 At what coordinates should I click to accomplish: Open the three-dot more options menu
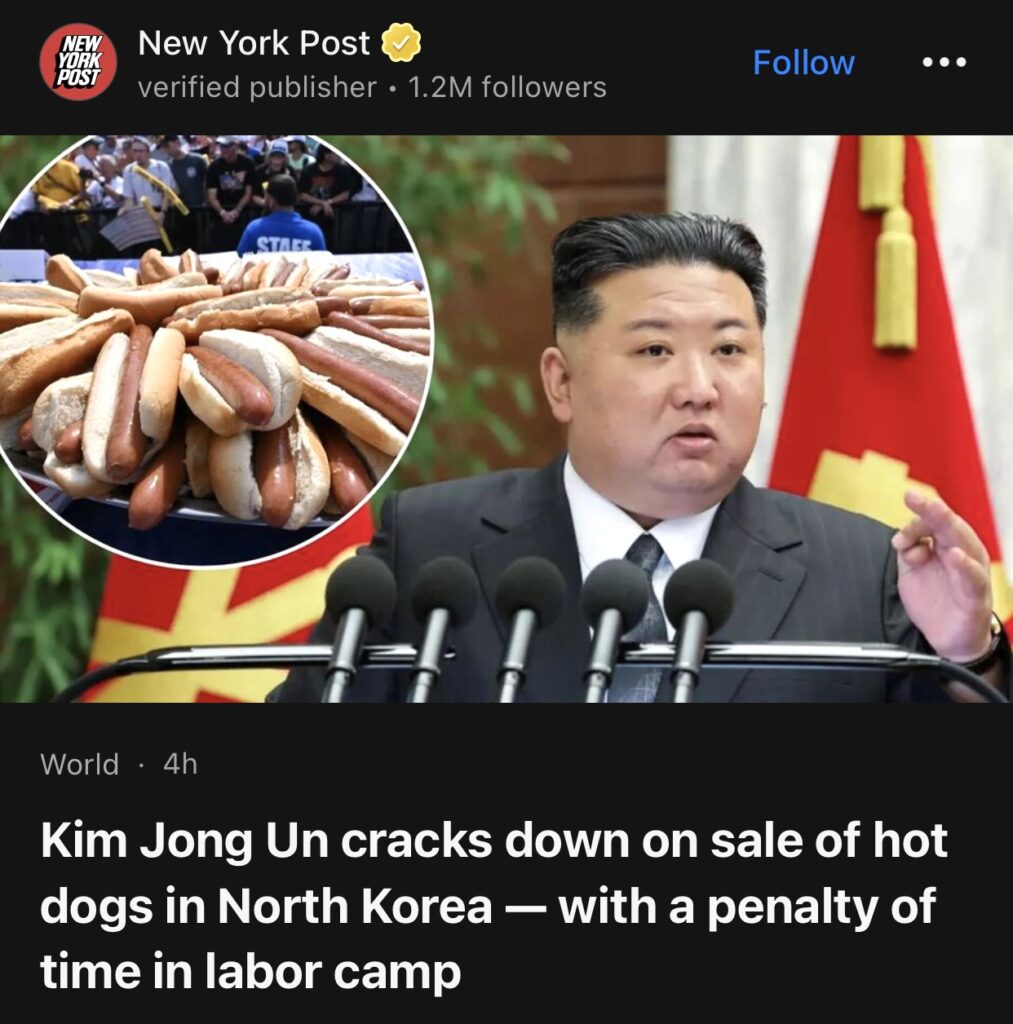(944, 63)
